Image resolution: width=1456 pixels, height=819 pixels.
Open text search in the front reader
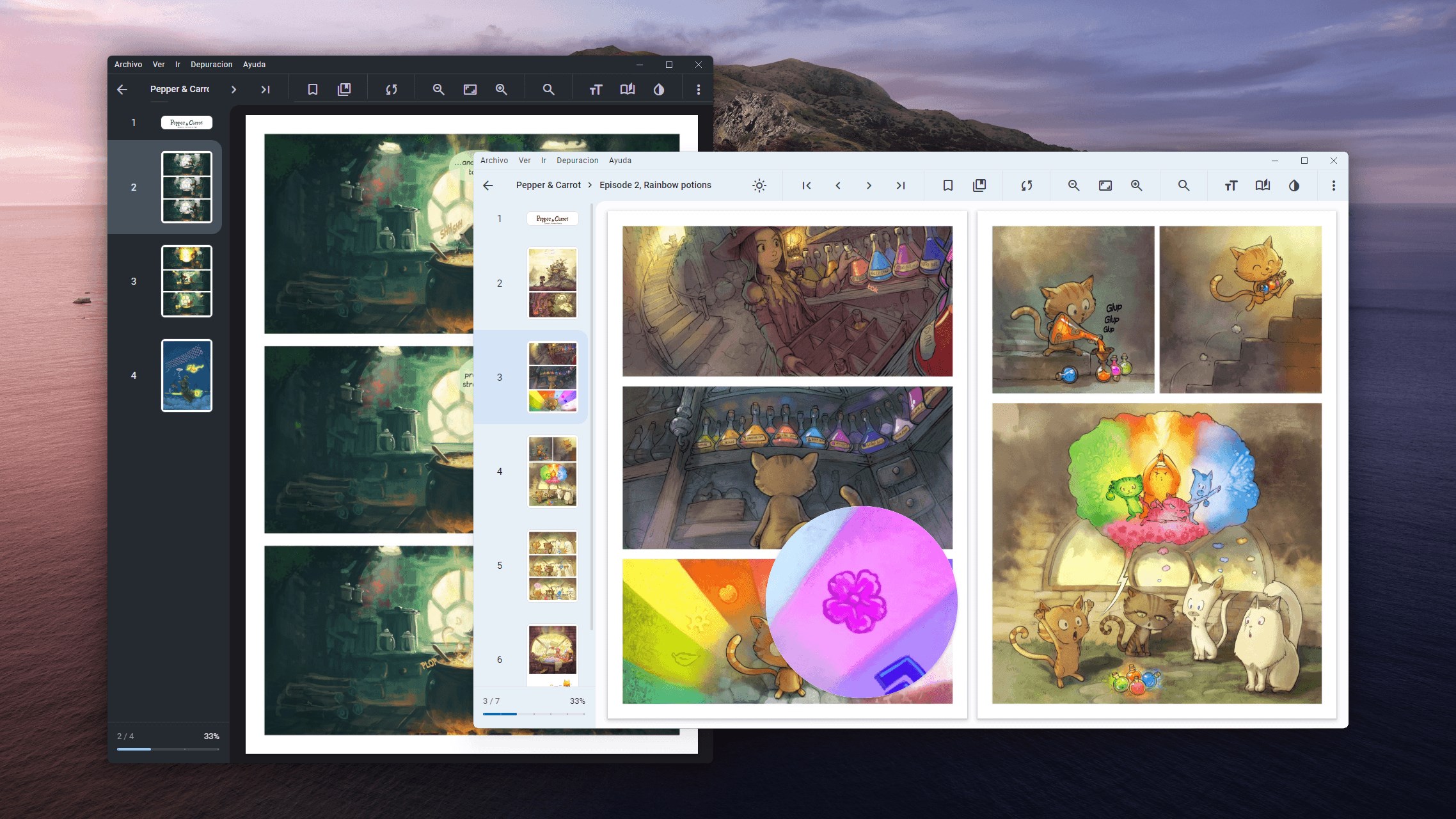[1184, 185]
